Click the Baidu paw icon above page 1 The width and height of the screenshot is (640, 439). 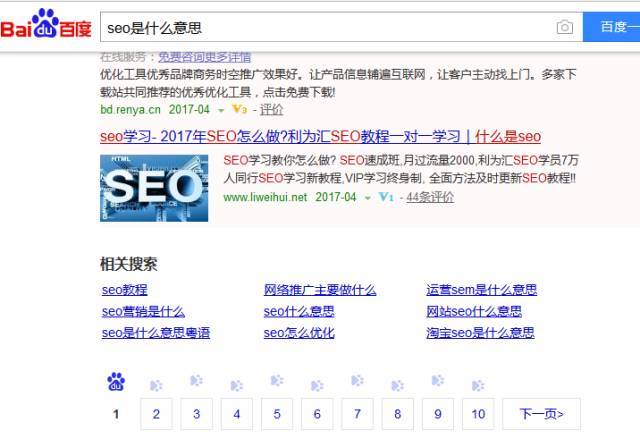pyautogui.click(x=116, y=382)
